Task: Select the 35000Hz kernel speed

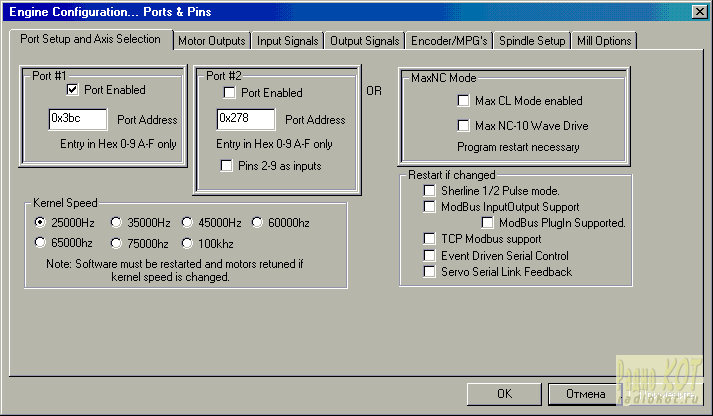Action: (117, 222)
